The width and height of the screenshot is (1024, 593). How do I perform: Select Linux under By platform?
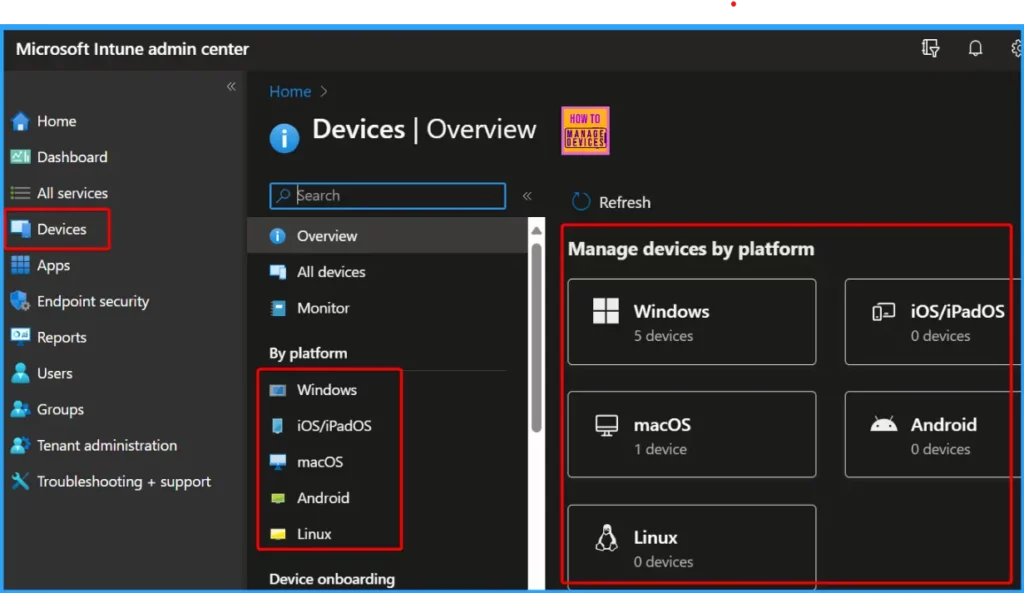tap(314, 534)
